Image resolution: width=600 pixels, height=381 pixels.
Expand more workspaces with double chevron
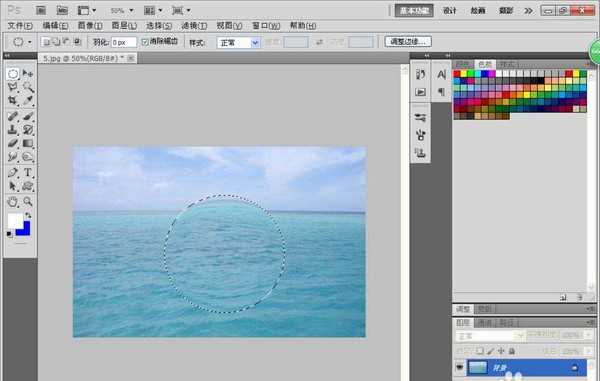[x=528, y=11]
